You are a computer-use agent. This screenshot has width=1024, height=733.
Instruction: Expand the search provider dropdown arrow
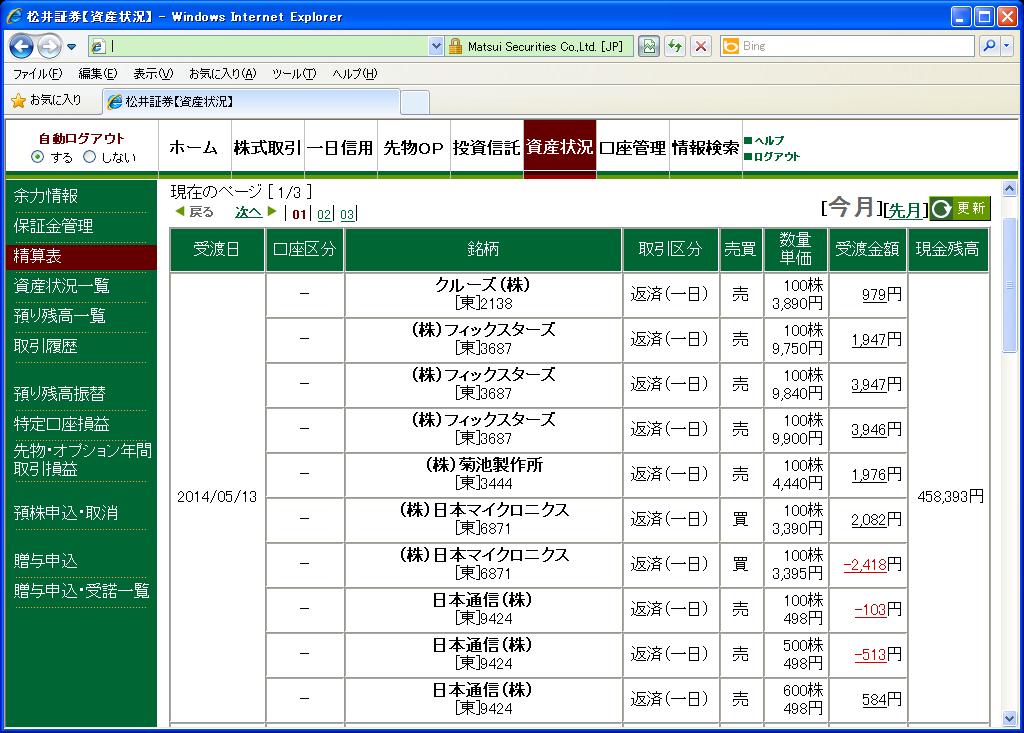[1004, 46]
